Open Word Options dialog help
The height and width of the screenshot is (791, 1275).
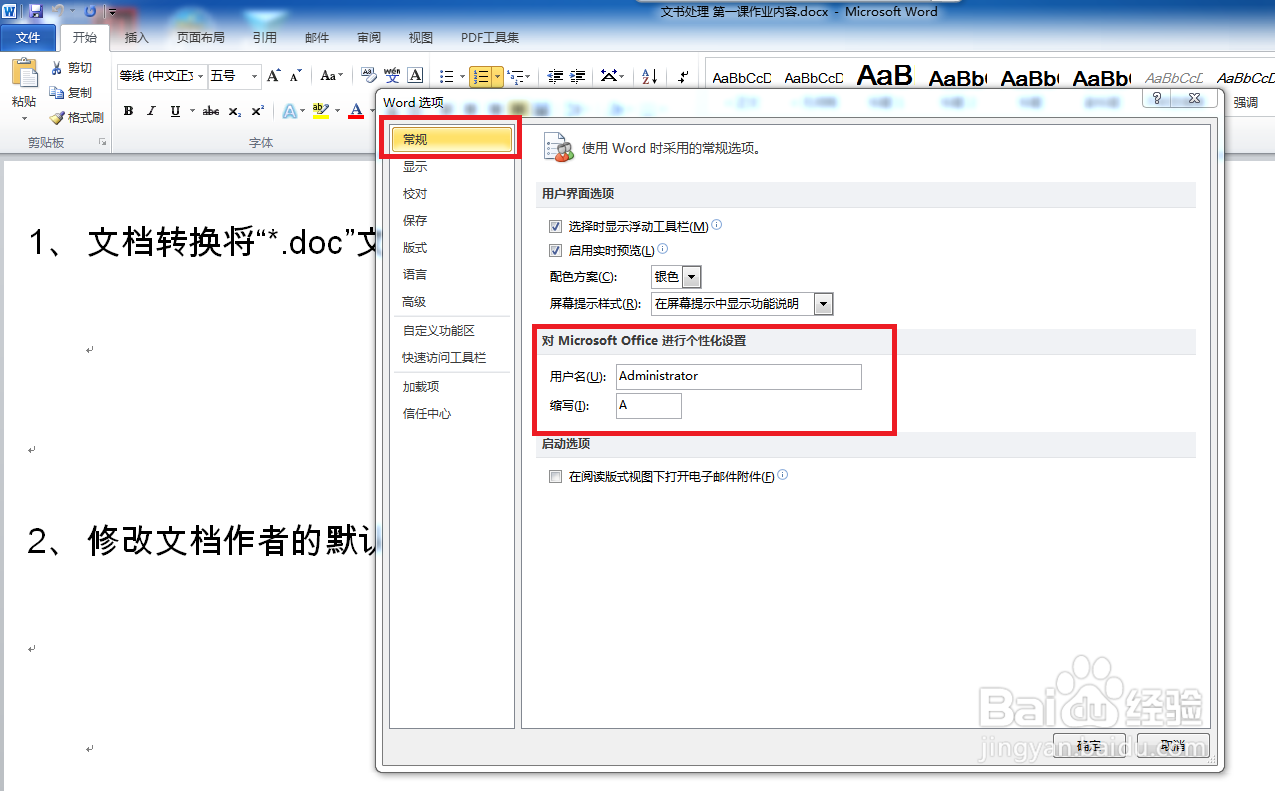(1157, 98)
